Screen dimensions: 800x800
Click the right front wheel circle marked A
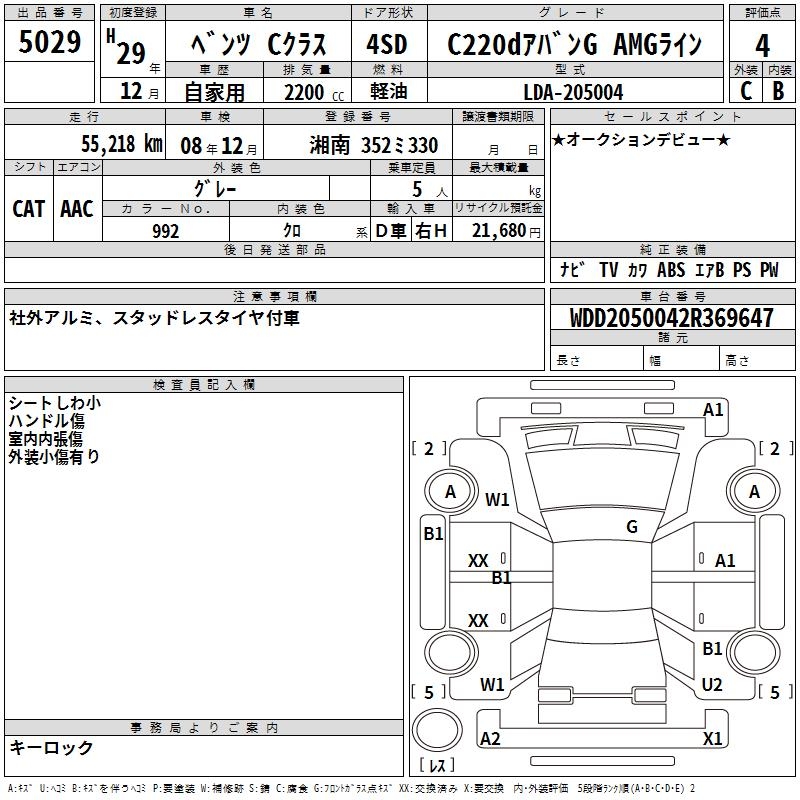click(x=754, y=492)
